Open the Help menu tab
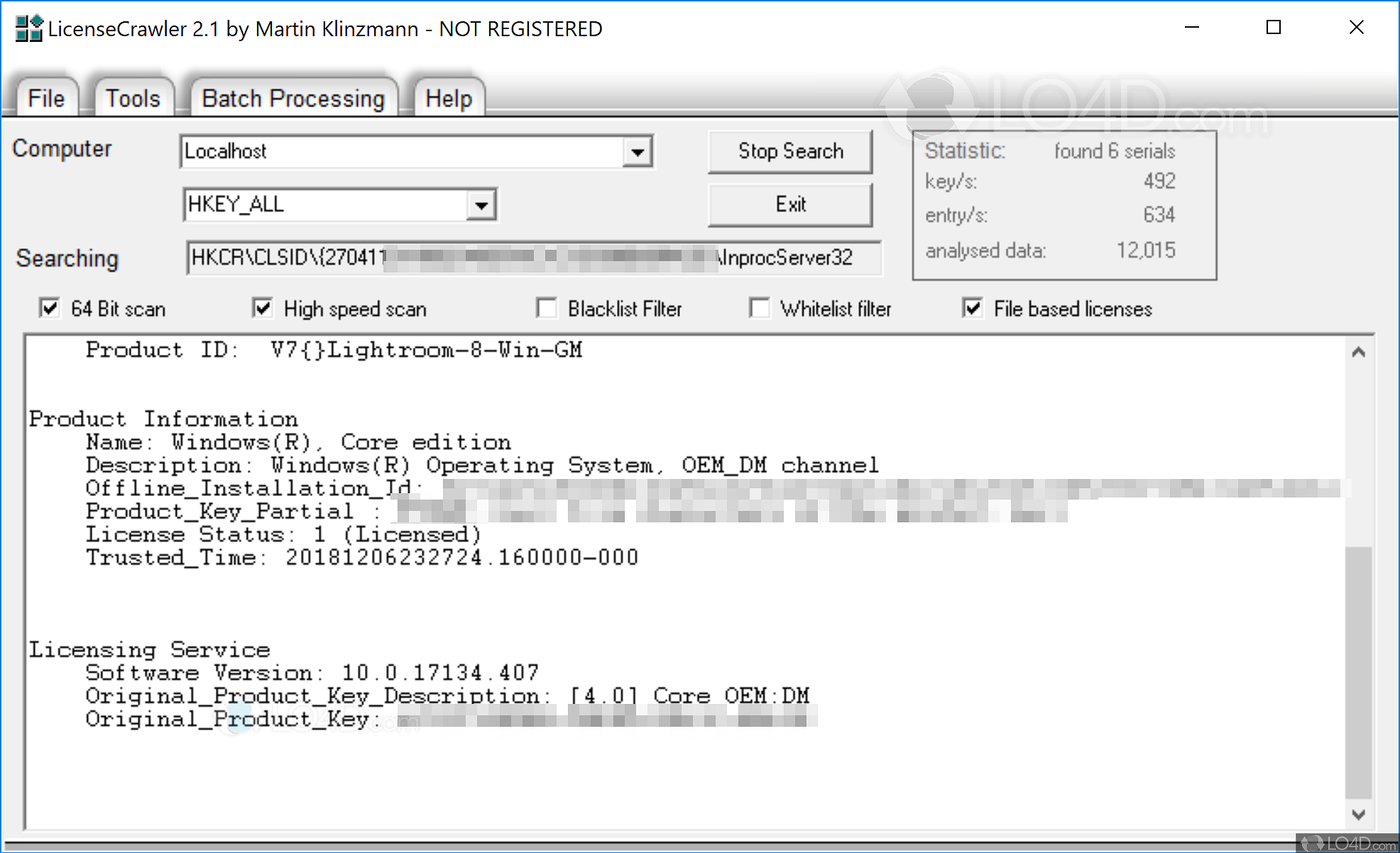This screenshot has width=1400, height=853. coord(448,98)
